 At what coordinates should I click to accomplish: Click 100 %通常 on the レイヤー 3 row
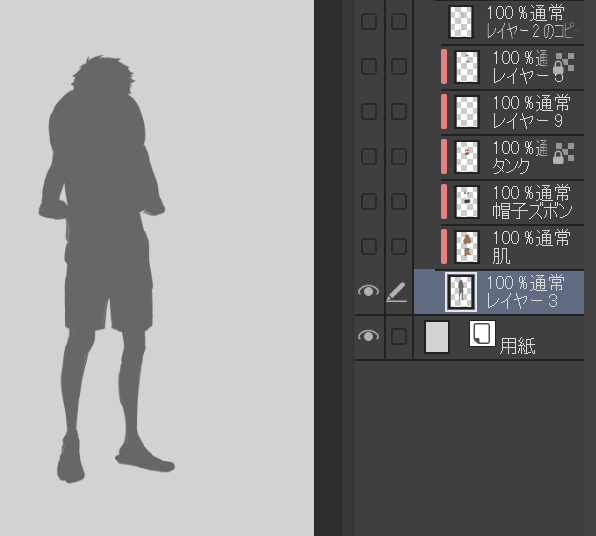pyautogui.click(x=525, y=283)
